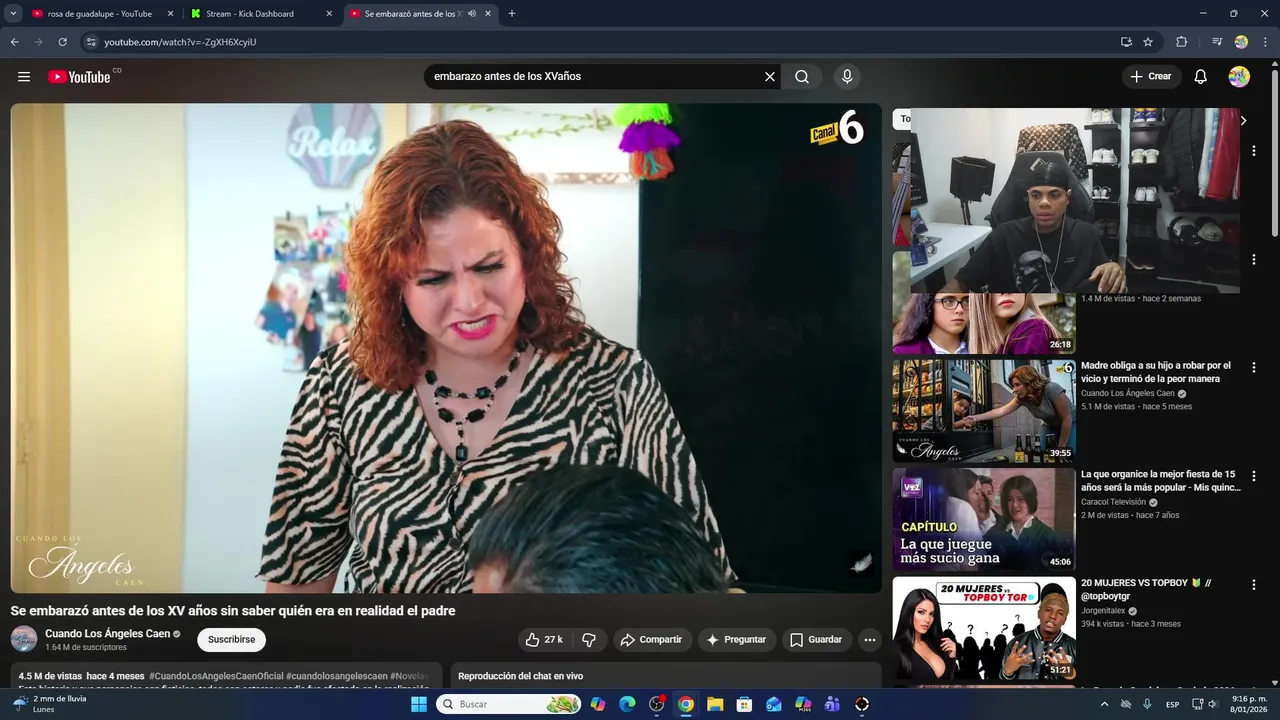
Task: Click the Compartir share button
Action: tap(651, 640)
